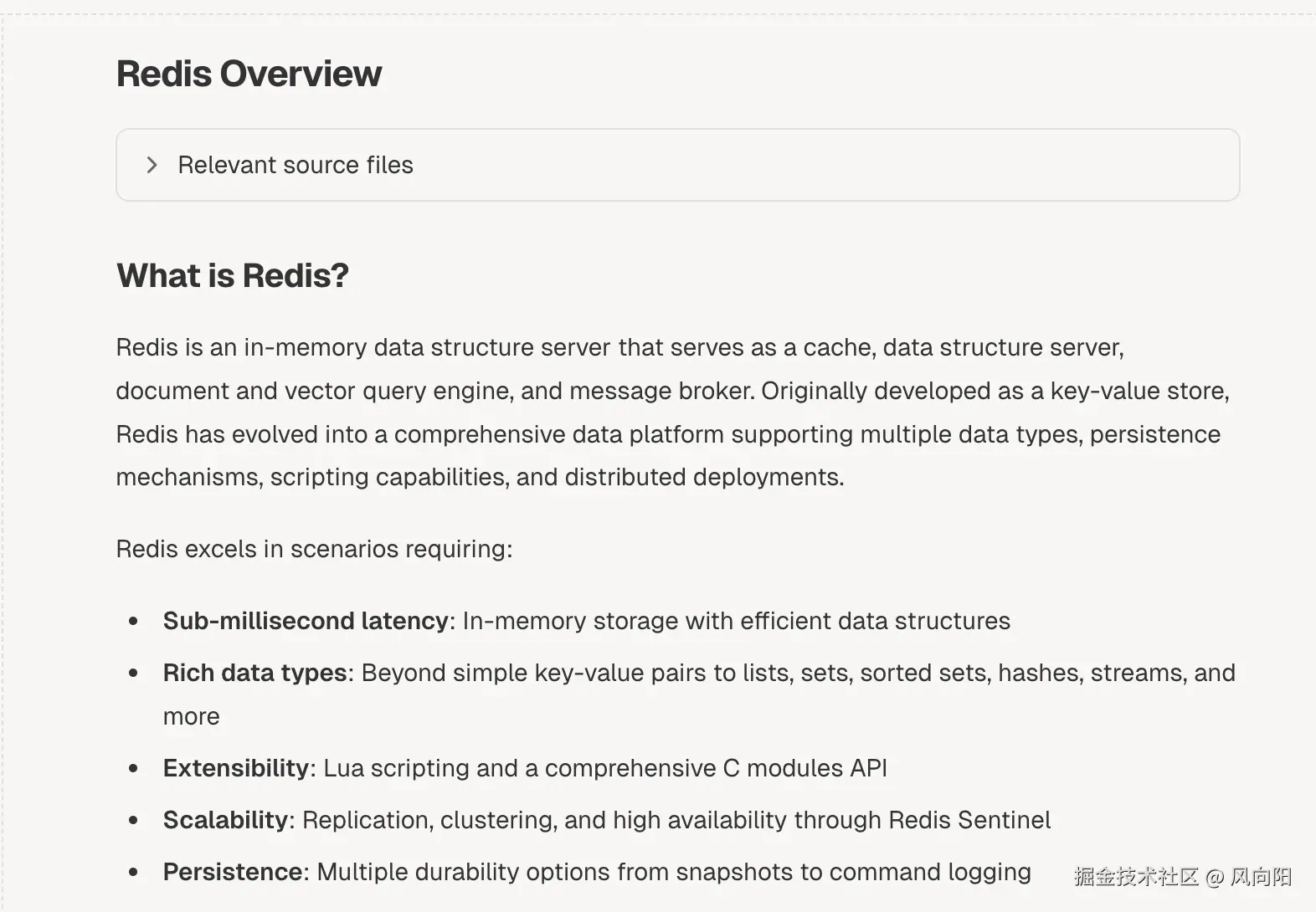Click the bold 'Scalability' term
Viewport: 1316px width, 912px height.
point(225,820)
